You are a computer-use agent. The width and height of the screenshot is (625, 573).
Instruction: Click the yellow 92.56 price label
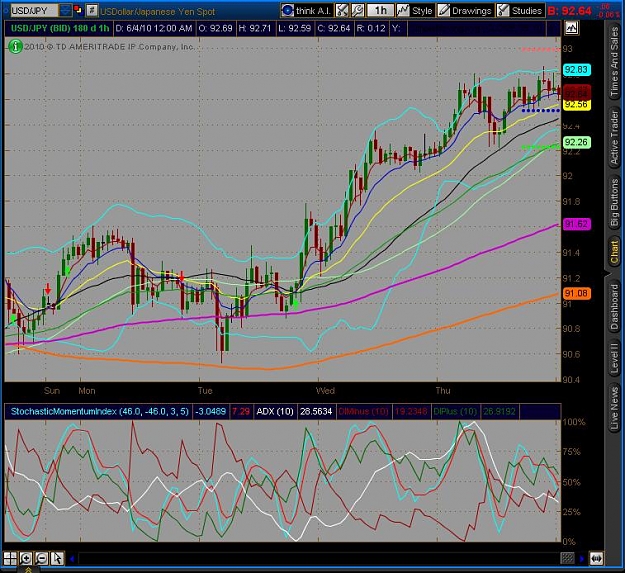576,104
